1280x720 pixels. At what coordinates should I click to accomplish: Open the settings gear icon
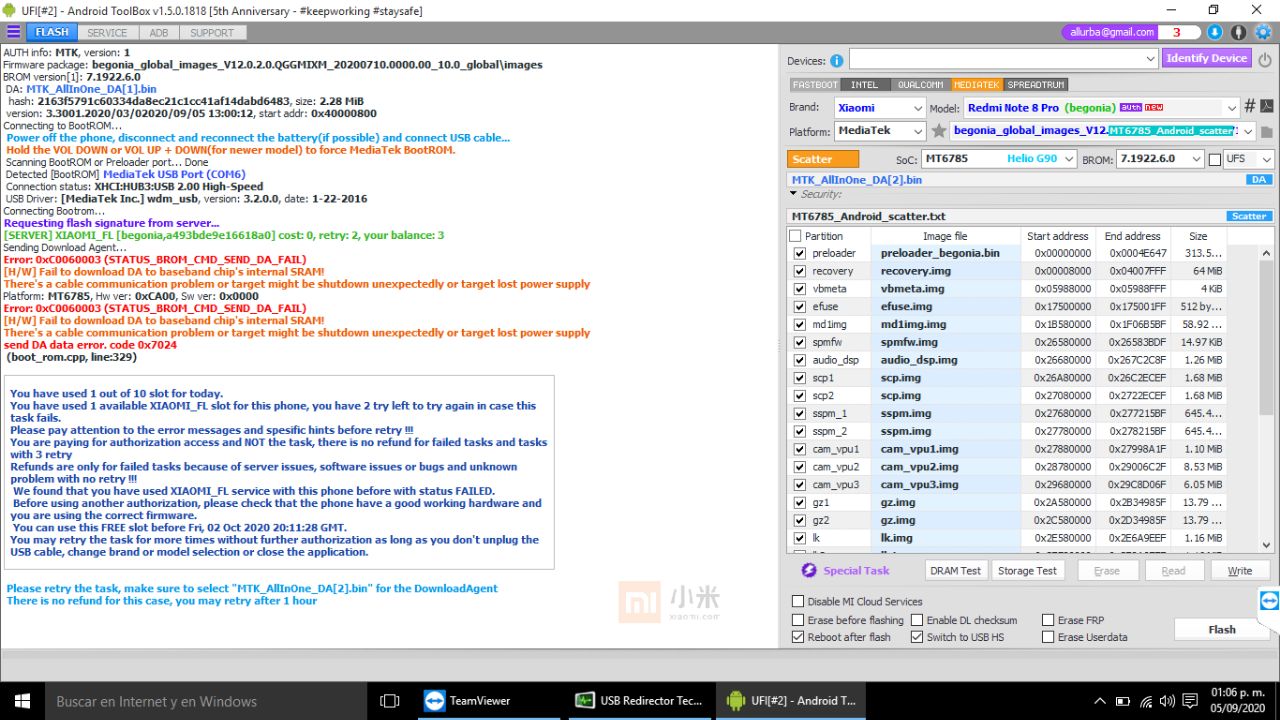coord(1263,32)
